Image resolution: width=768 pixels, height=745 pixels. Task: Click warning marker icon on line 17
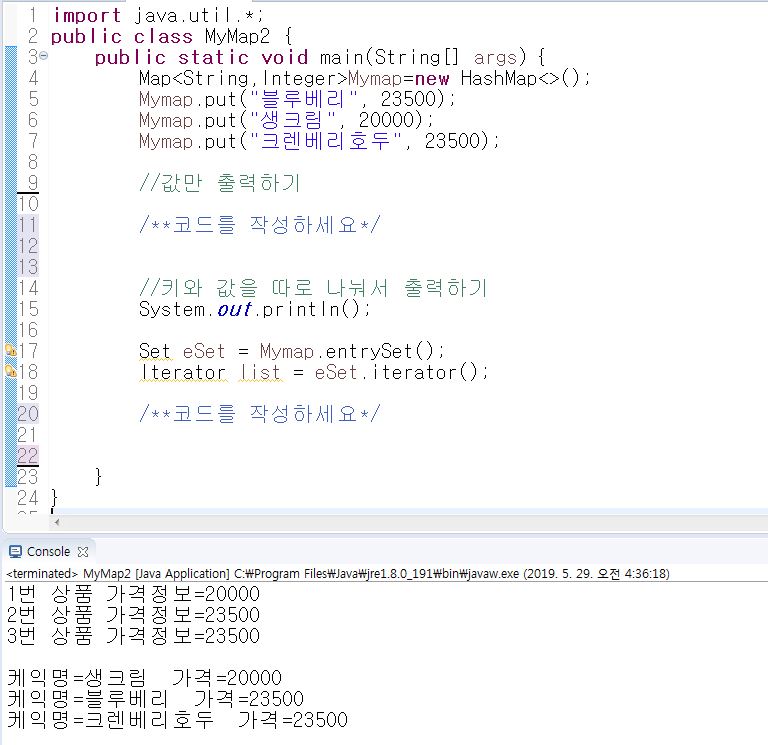(10, 350)
